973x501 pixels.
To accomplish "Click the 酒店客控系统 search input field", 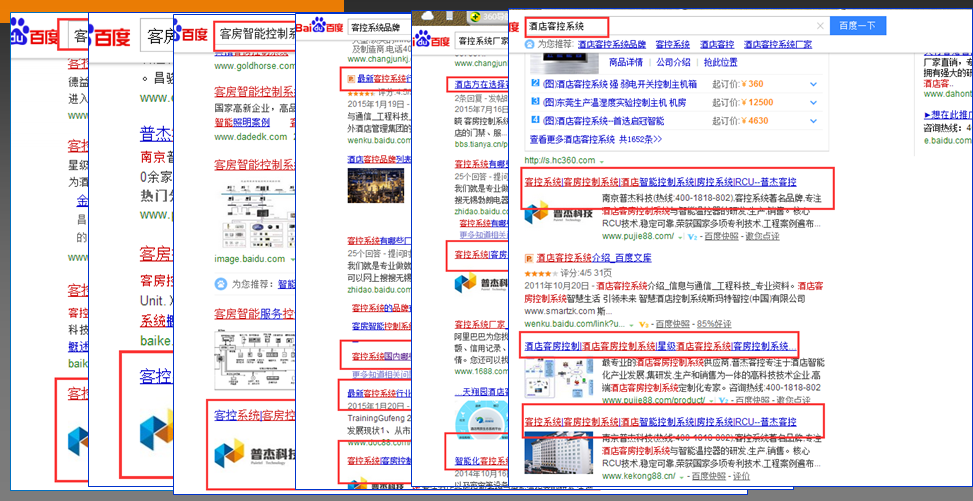I will (676, 26).
